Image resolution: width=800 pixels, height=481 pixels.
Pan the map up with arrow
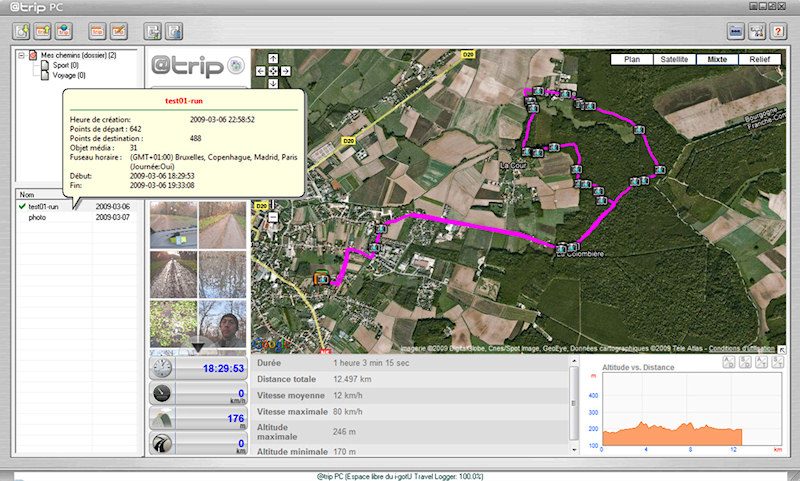(x=273, y=59)
